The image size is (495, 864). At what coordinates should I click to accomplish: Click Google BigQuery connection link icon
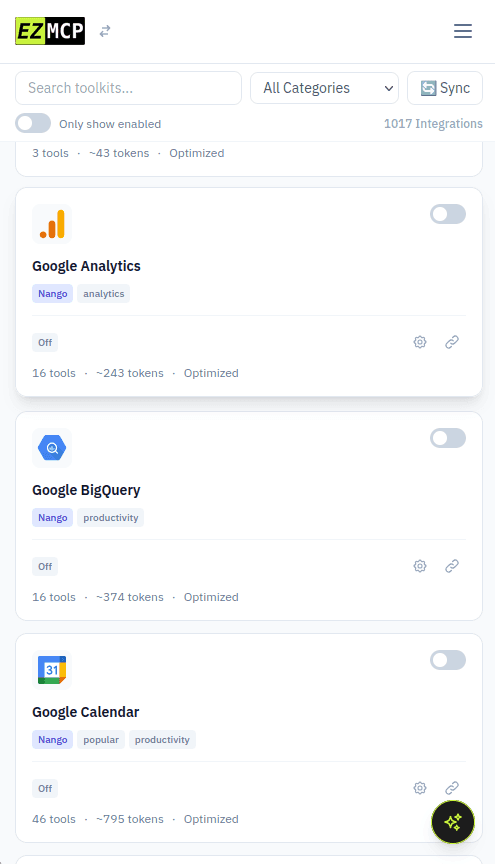point(452,566)
